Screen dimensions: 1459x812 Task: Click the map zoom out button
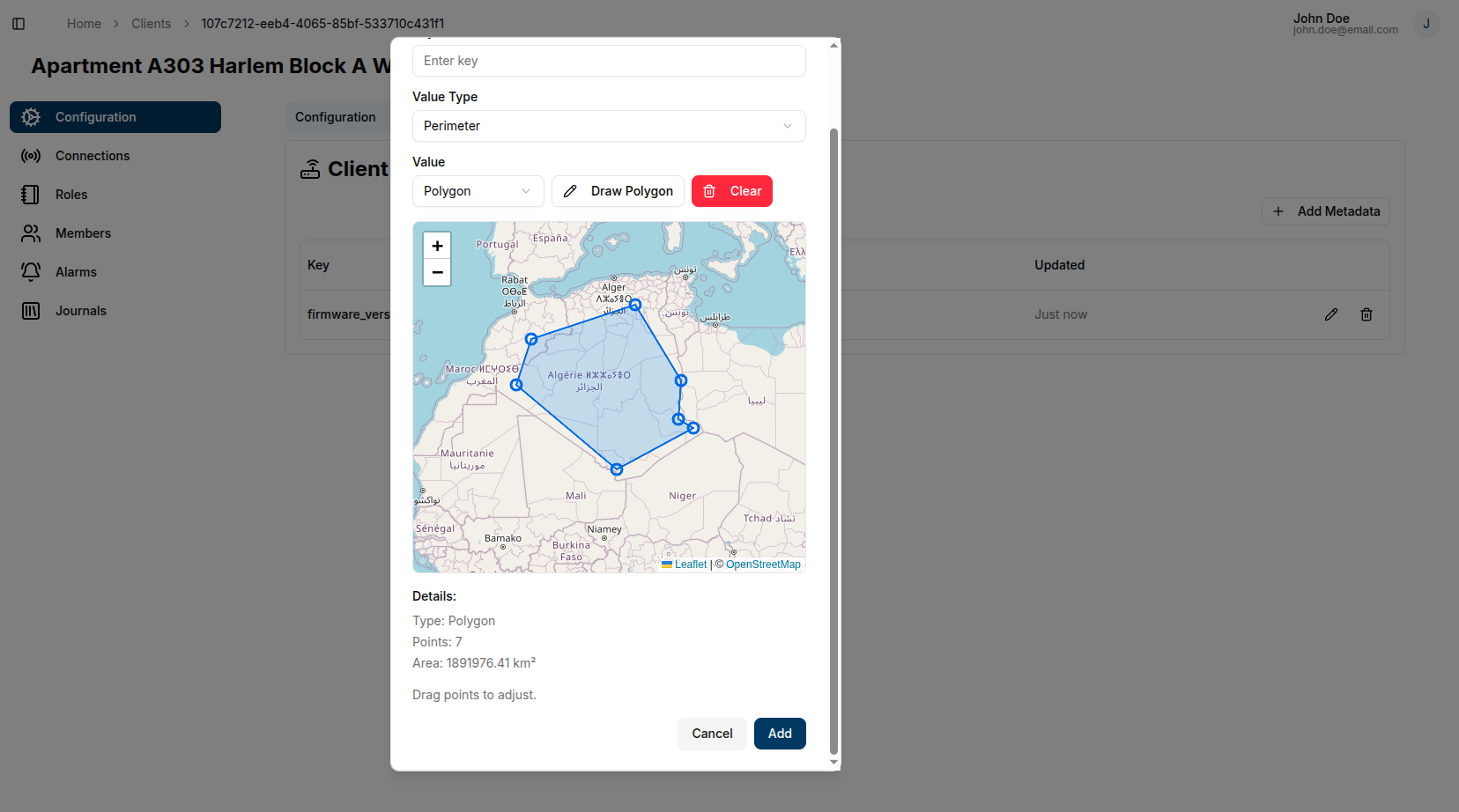click(x=437, y=272)
